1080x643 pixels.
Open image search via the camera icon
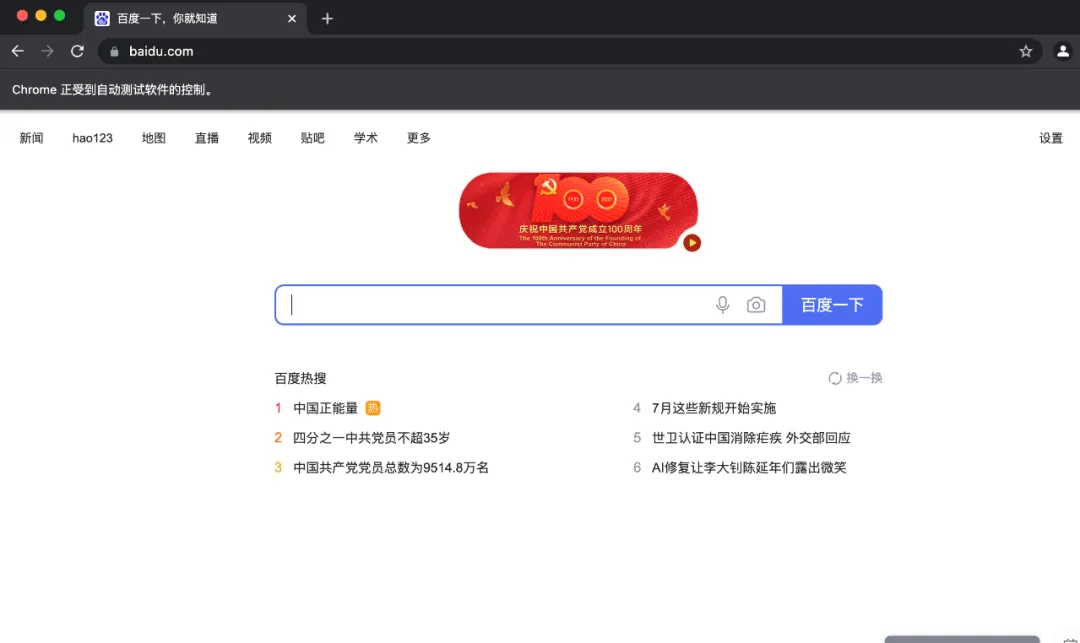756,305
